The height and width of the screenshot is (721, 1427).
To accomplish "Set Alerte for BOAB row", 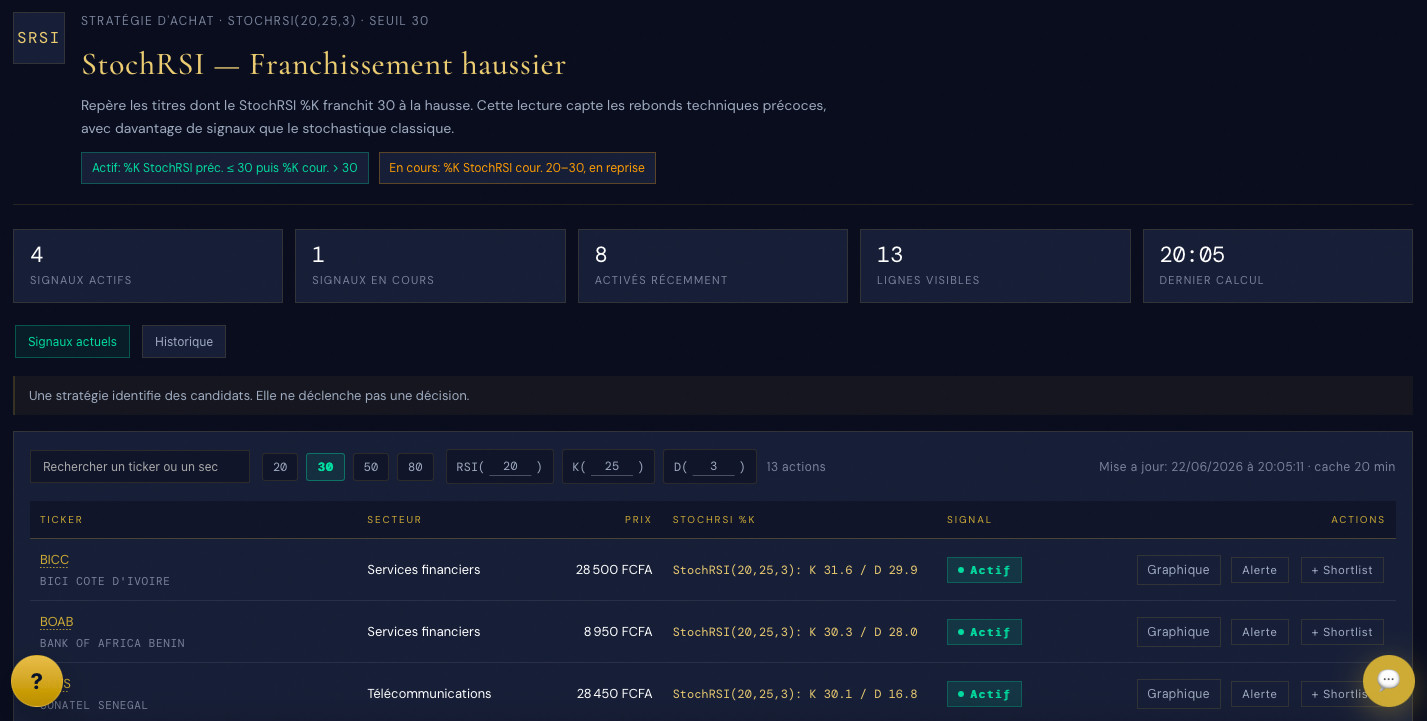I will tap(1259, 632).
